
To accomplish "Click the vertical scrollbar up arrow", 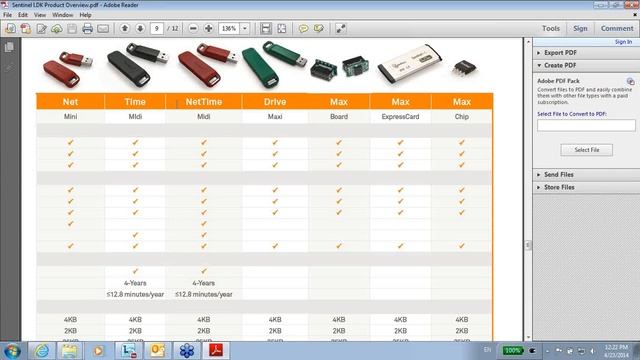I will (528, 42).
